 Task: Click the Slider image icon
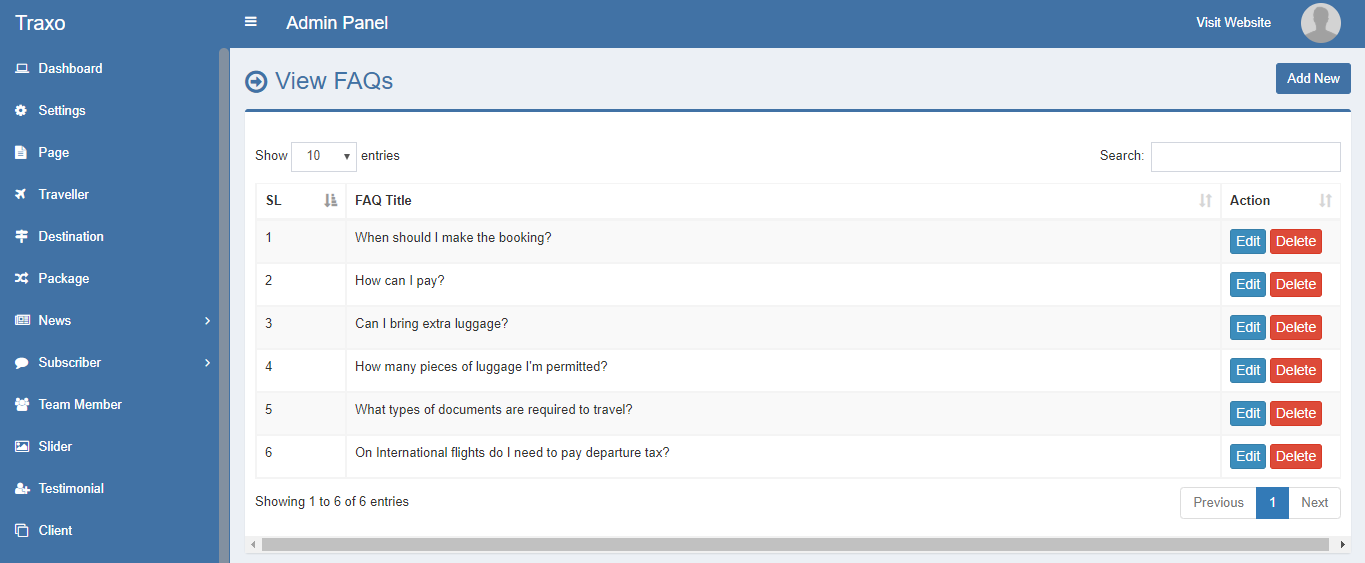click(x=21, y=447)
